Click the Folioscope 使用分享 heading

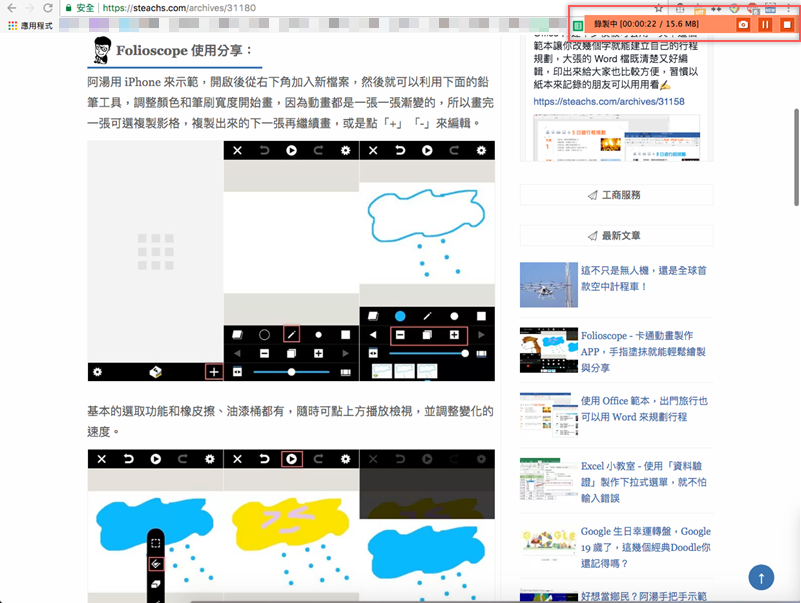[184, 51]
